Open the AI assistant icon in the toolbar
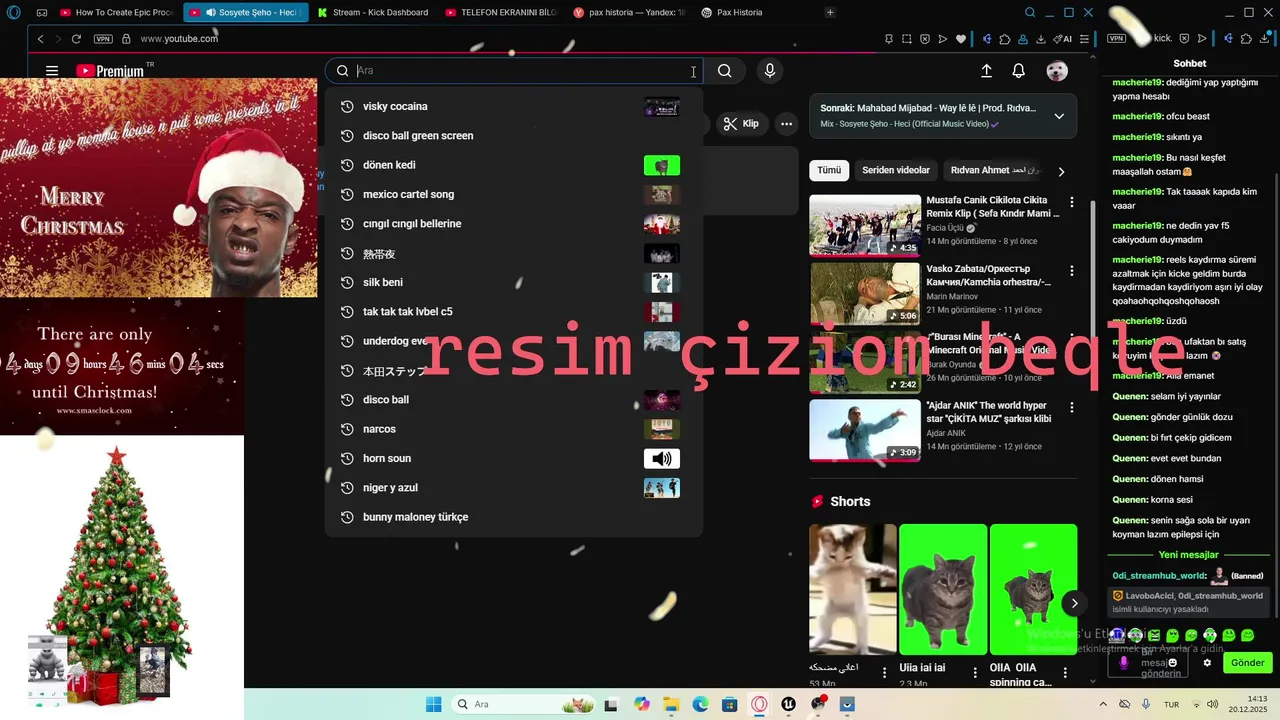The width and height of the screenshot is (1280, 720). (x=1061, y=39)
